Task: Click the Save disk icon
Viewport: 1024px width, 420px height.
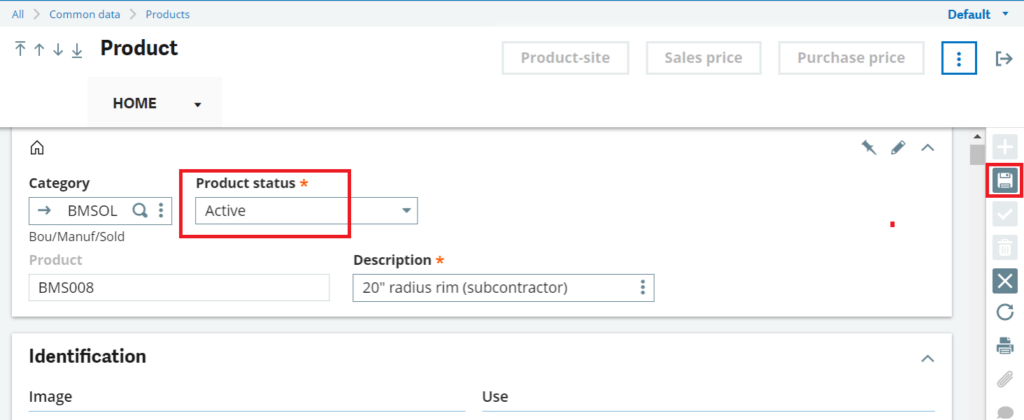Action: pos(1005,181)
